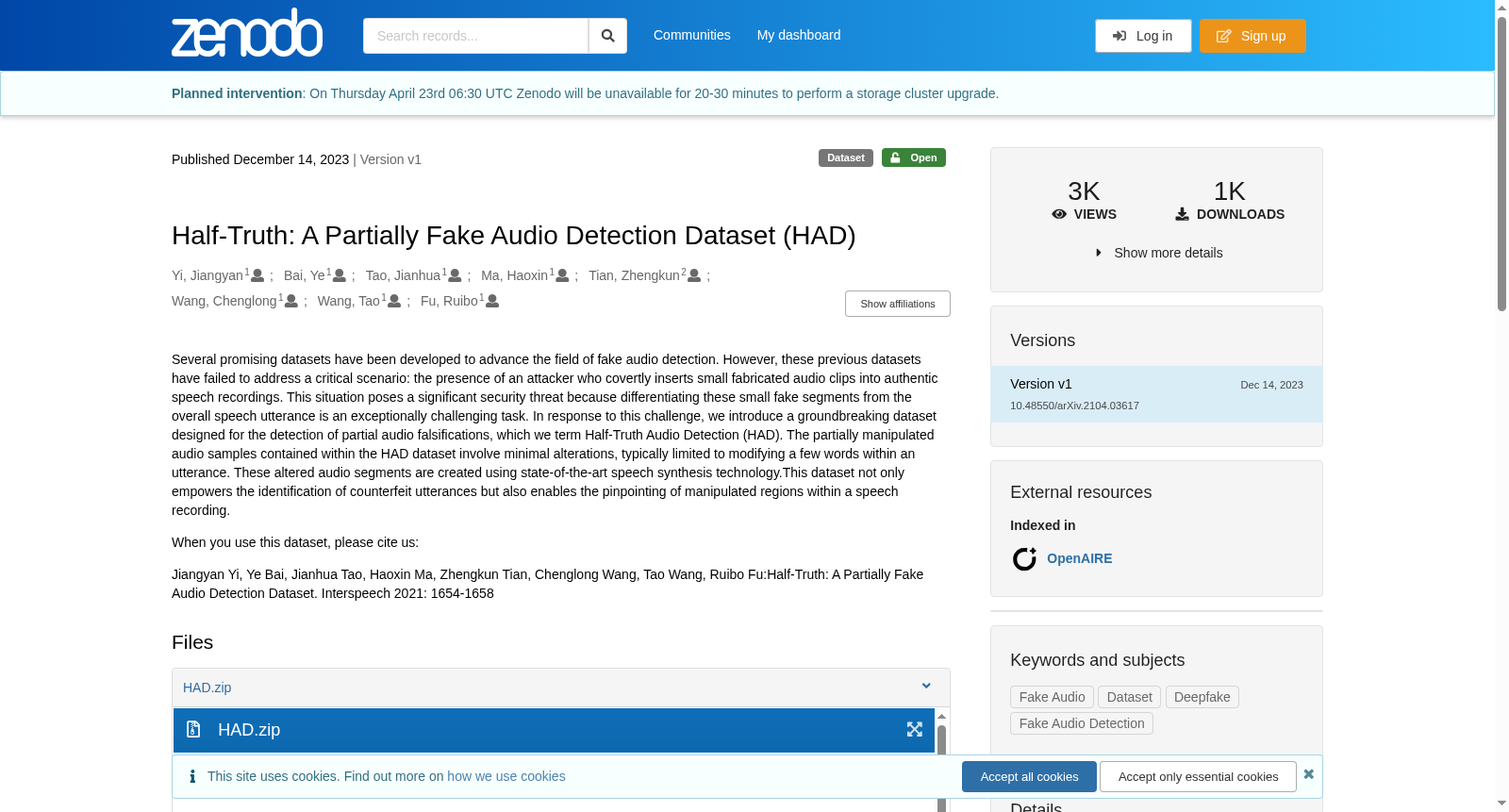1509x812 pixels.
Task: Click author name Yi, Jiangyan
Action: 207,275
